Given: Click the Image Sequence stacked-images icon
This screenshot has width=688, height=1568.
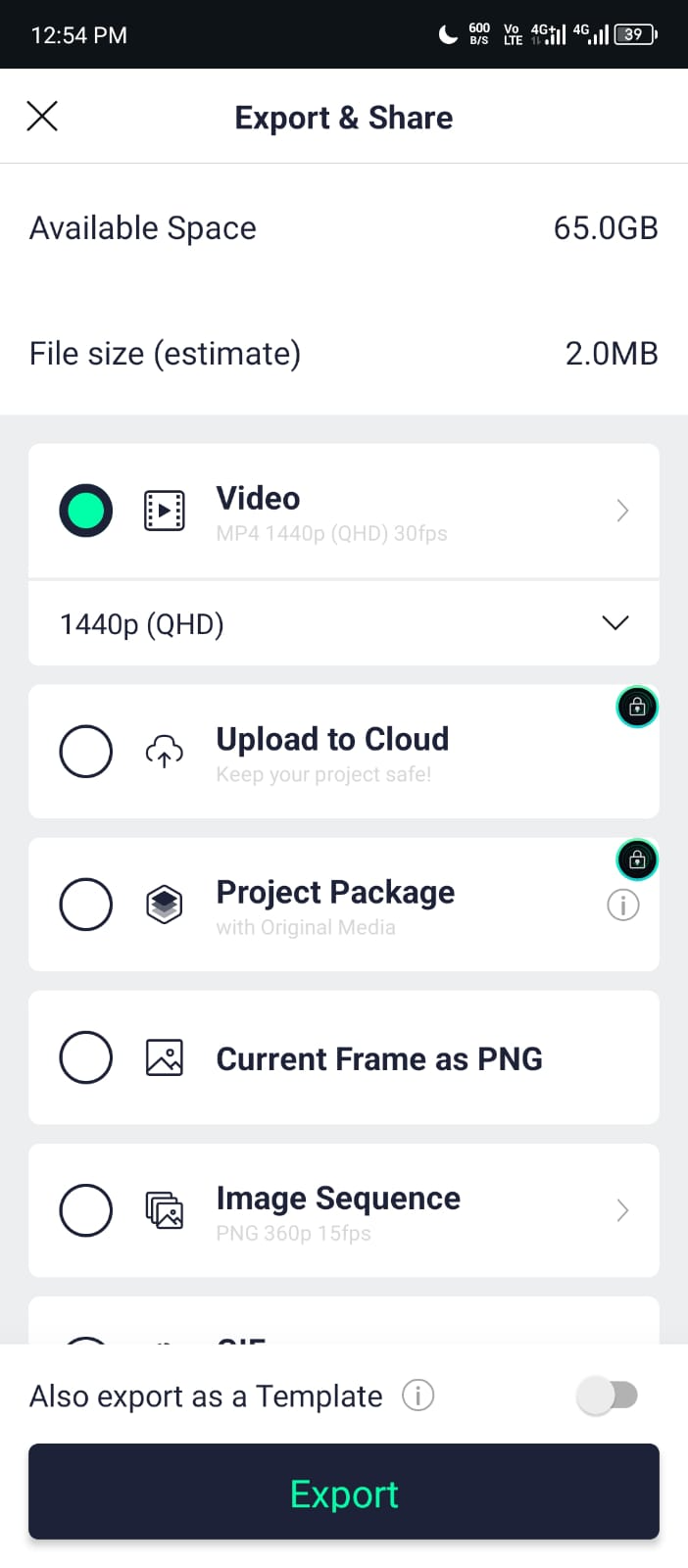Looking at the screenshot, I should [165, 1210].
